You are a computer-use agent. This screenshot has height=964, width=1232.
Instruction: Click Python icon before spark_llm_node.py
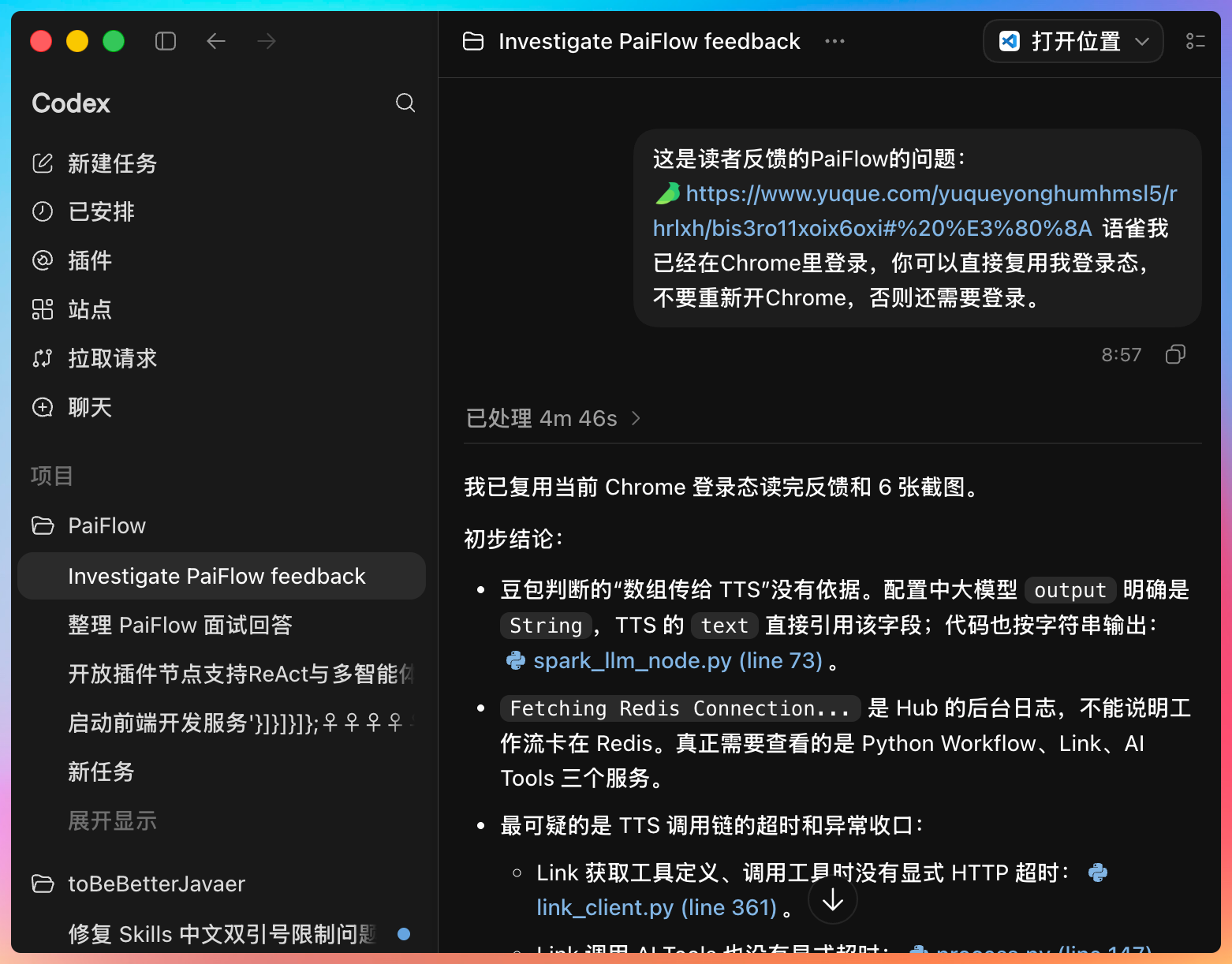[516, 660]
